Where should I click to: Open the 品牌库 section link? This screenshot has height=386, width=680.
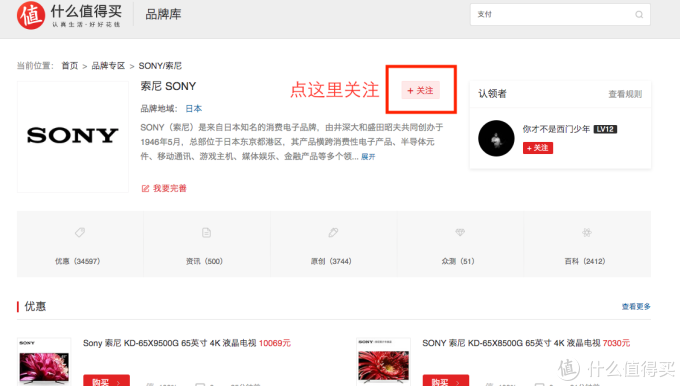point(163,14)
